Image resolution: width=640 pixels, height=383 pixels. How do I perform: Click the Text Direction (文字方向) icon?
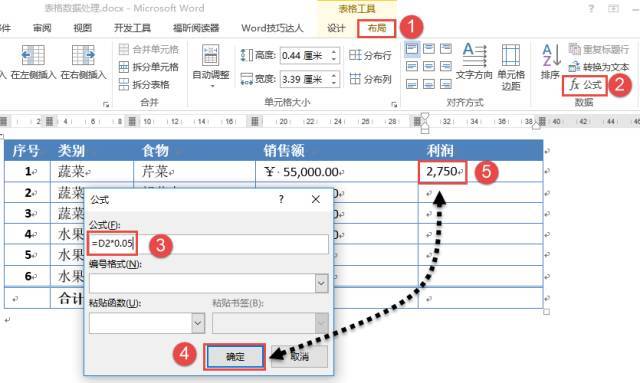[474, 55]
